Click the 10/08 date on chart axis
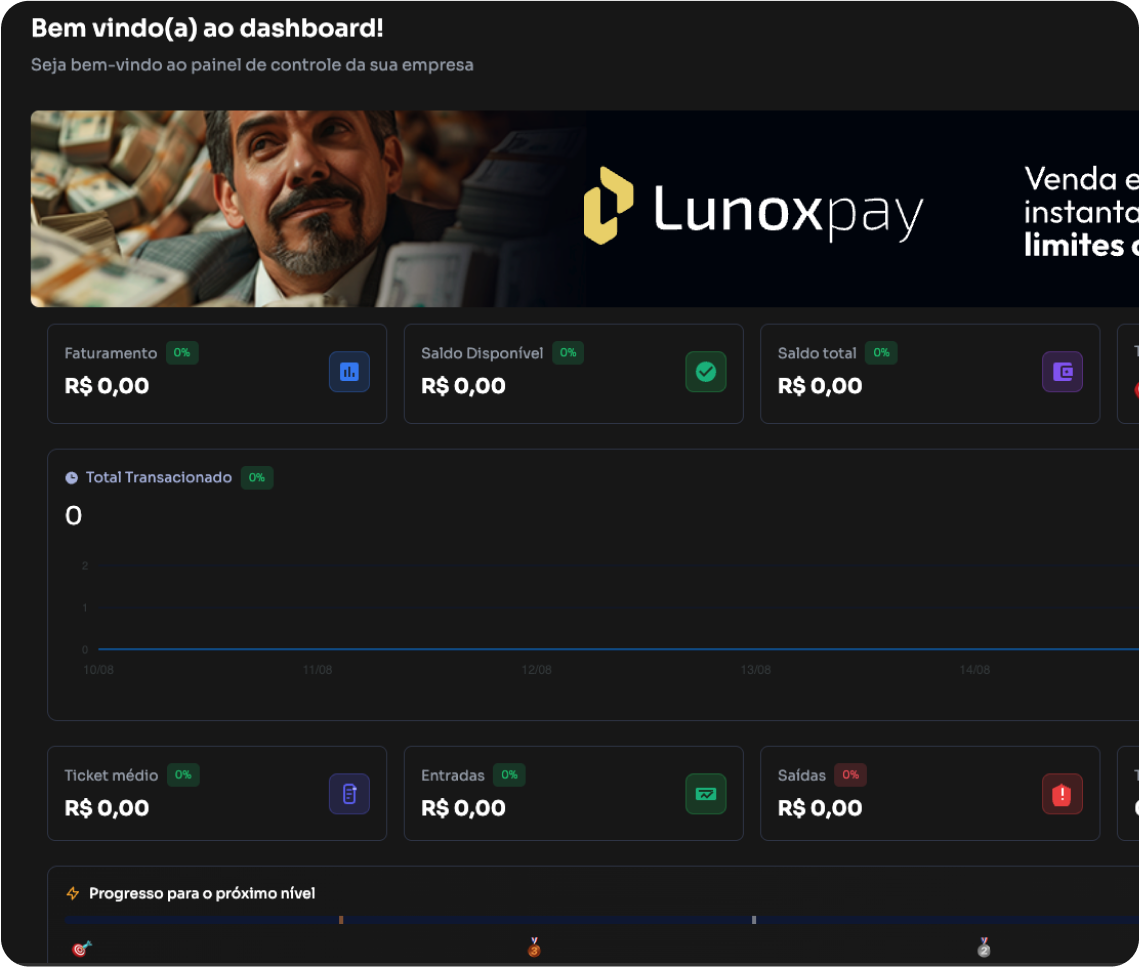This screenshot has width=1139, height=967. 98,670
